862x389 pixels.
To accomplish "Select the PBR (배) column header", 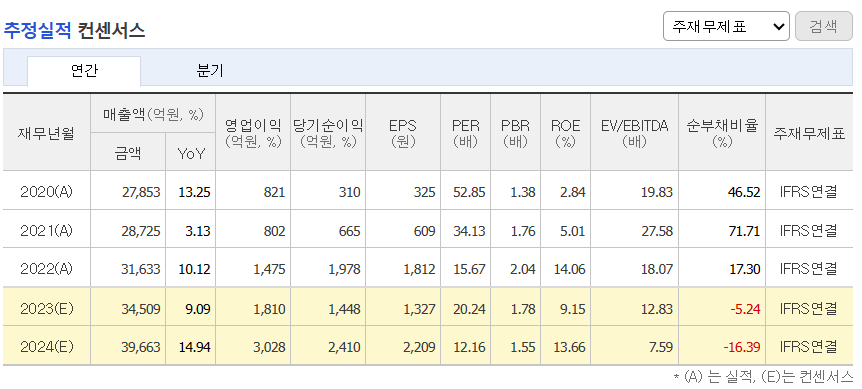I will click(x=516, y=133).
